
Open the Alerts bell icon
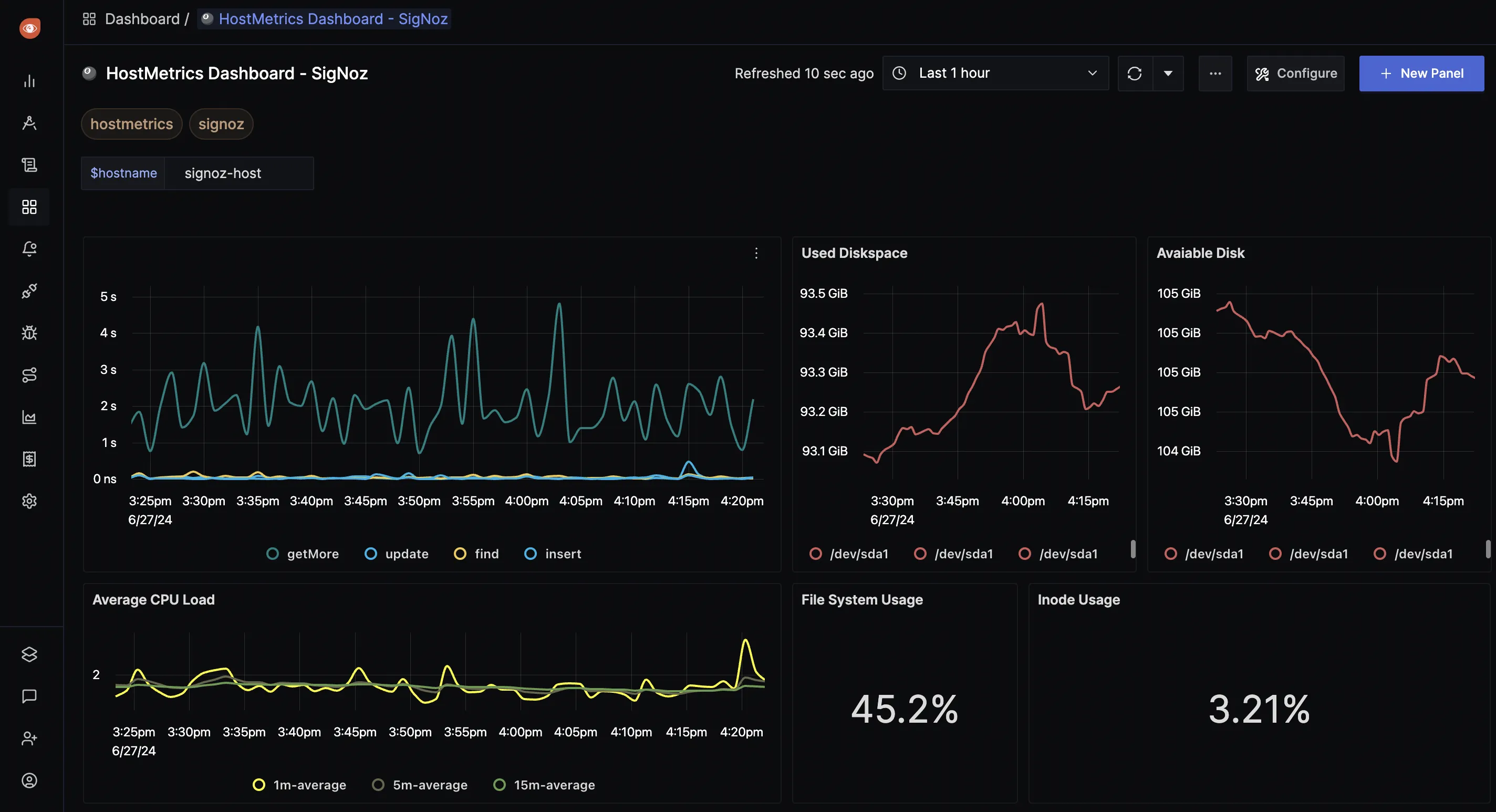tap(29, 248)
